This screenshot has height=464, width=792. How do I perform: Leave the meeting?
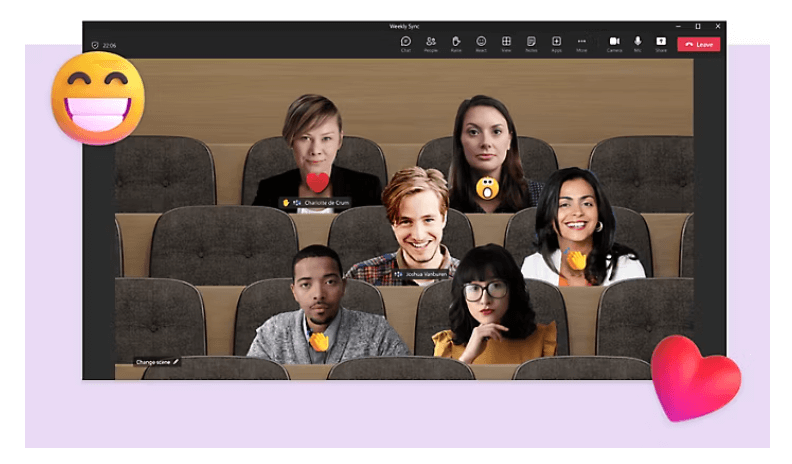coord(698,44)
